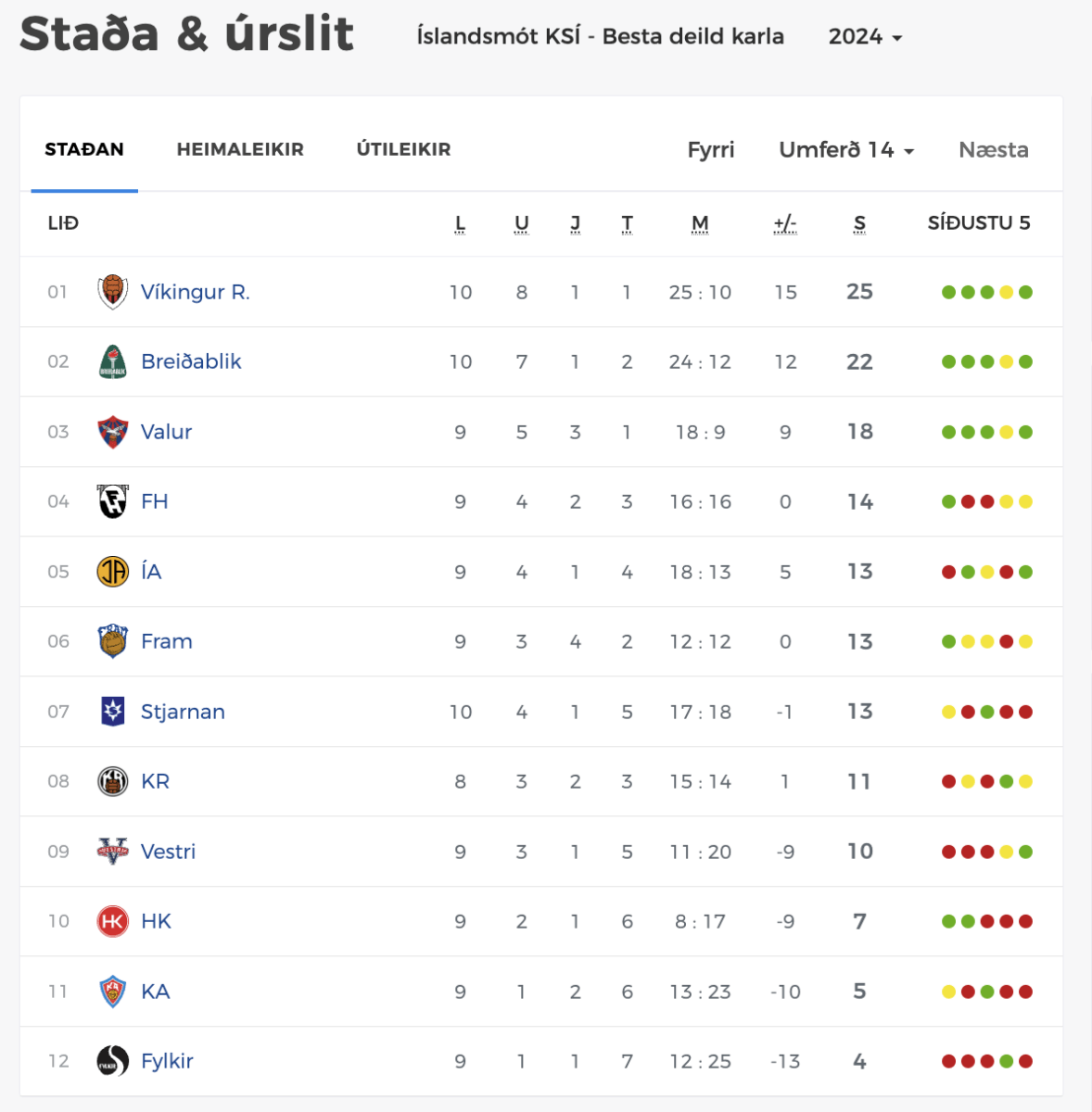The width and height of the screenshot is (1092, 1112).
Task: Click the Breiðablik club crest
Action: [x=112, y=361]
